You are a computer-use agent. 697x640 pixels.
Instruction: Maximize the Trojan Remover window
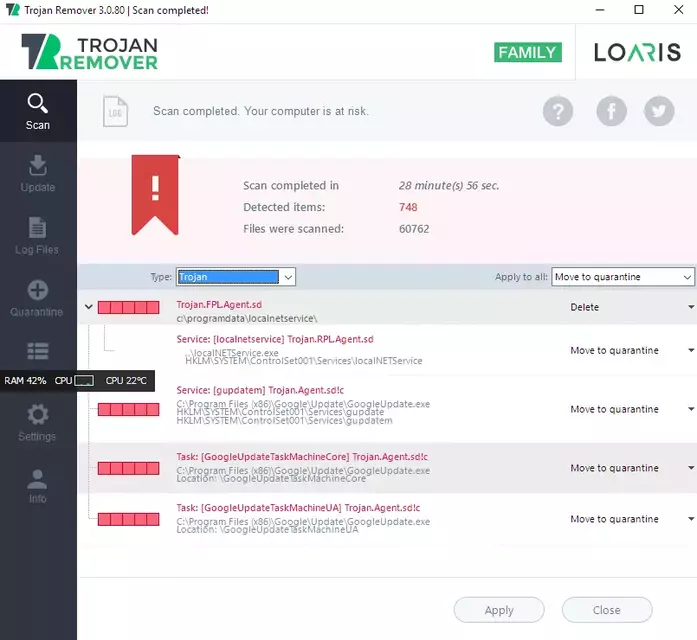[639, 10]
